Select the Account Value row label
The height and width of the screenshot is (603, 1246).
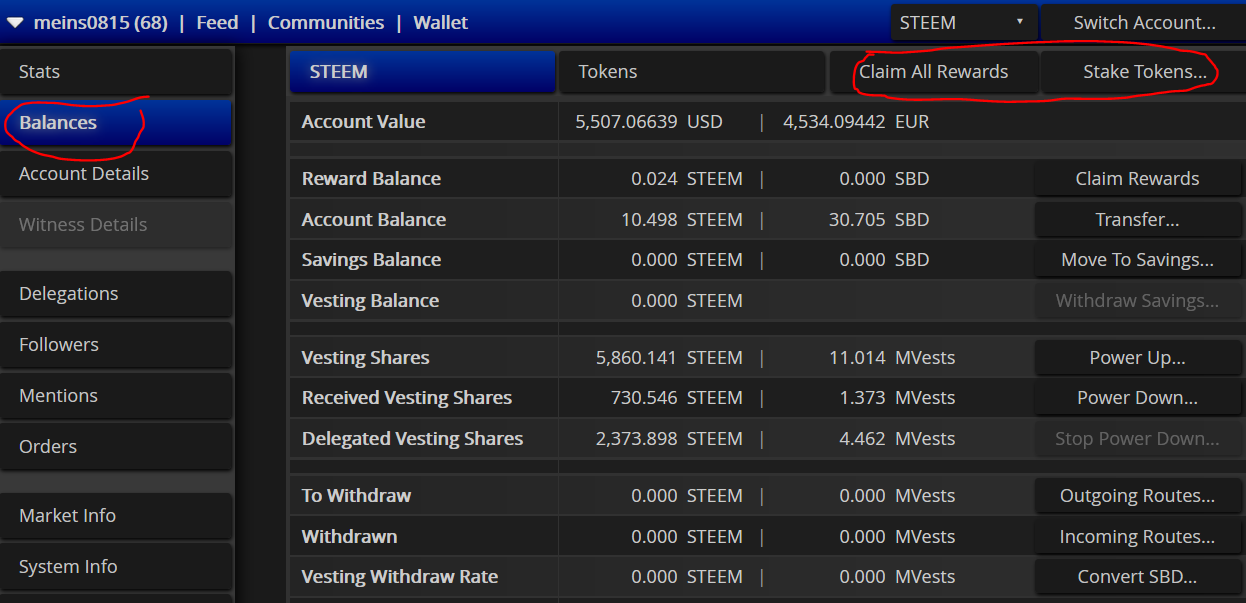[x=364, y=122]
